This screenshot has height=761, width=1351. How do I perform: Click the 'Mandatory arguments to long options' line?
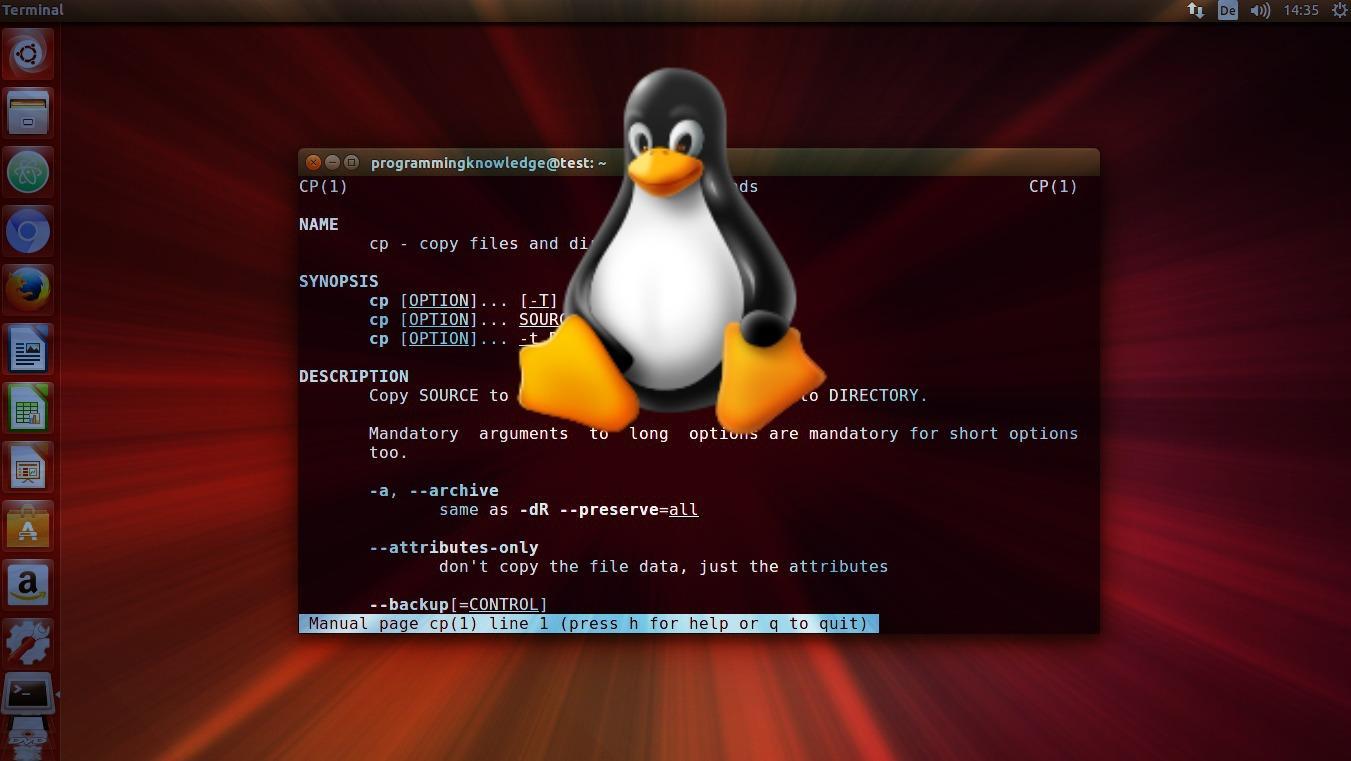click(723, 433)
